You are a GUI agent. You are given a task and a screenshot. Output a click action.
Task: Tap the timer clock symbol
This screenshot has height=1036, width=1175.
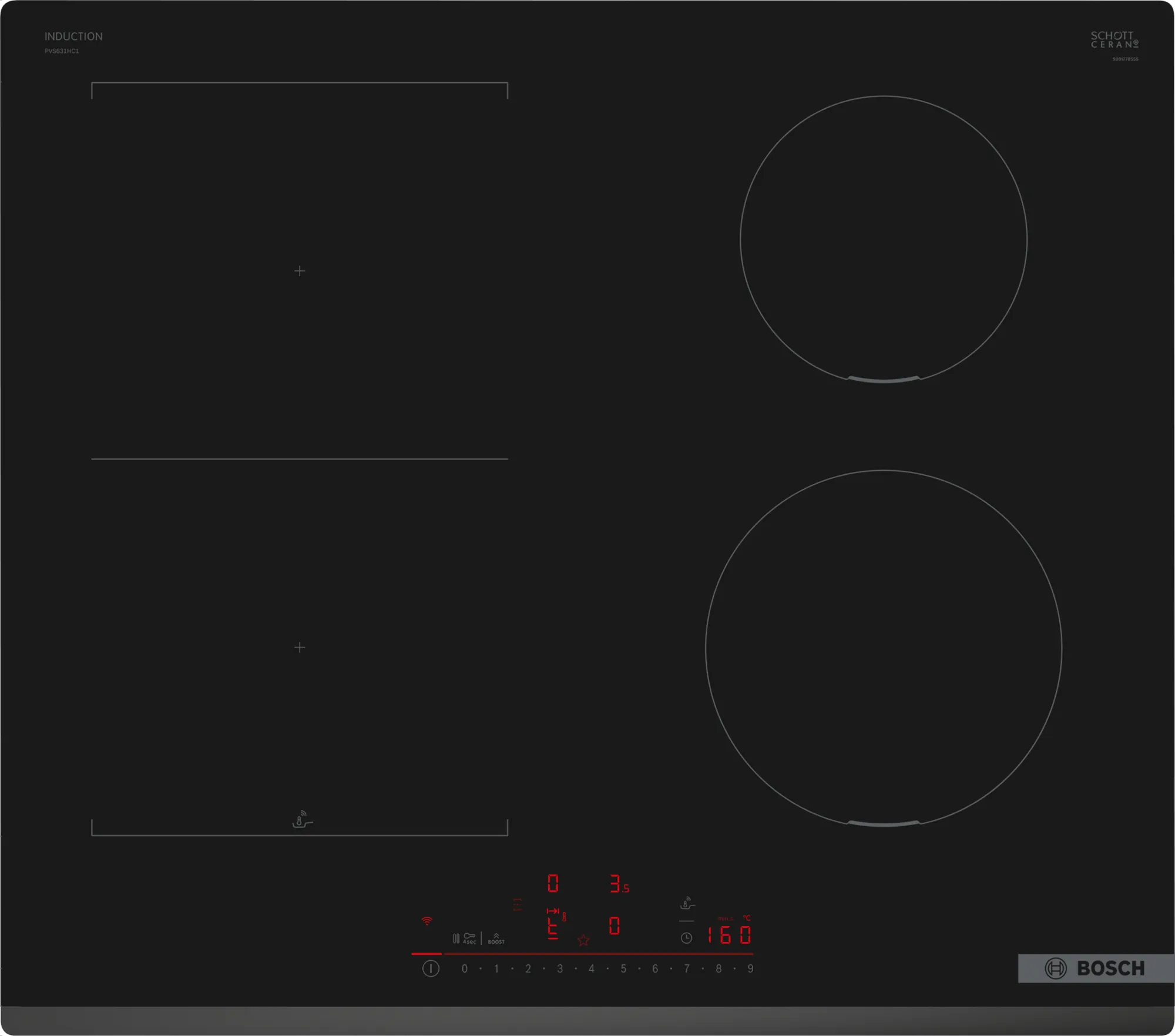pos(686,938)
